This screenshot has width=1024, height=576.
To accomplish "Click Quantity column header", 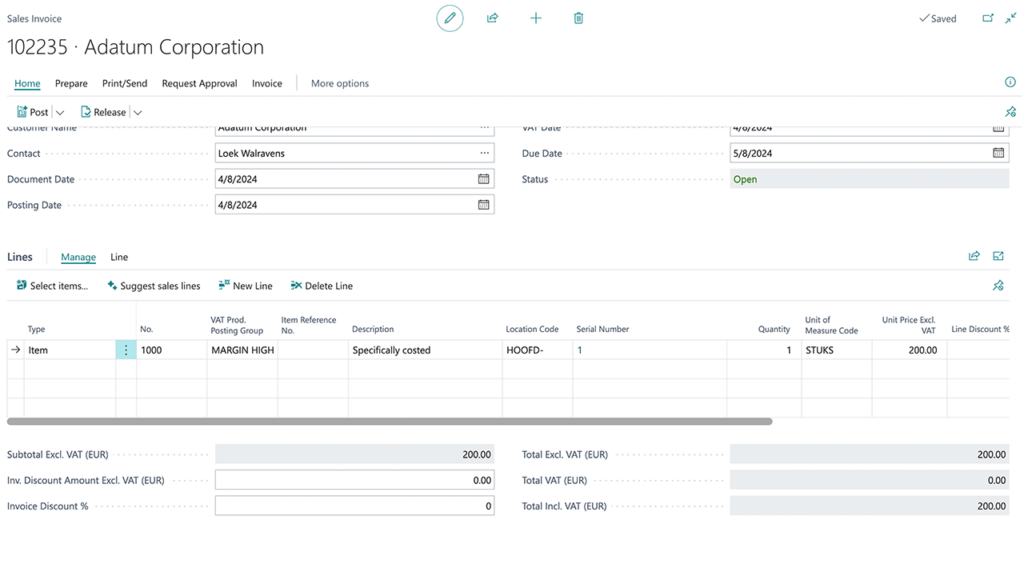I will pyautogui.click(x=774, y=329).
